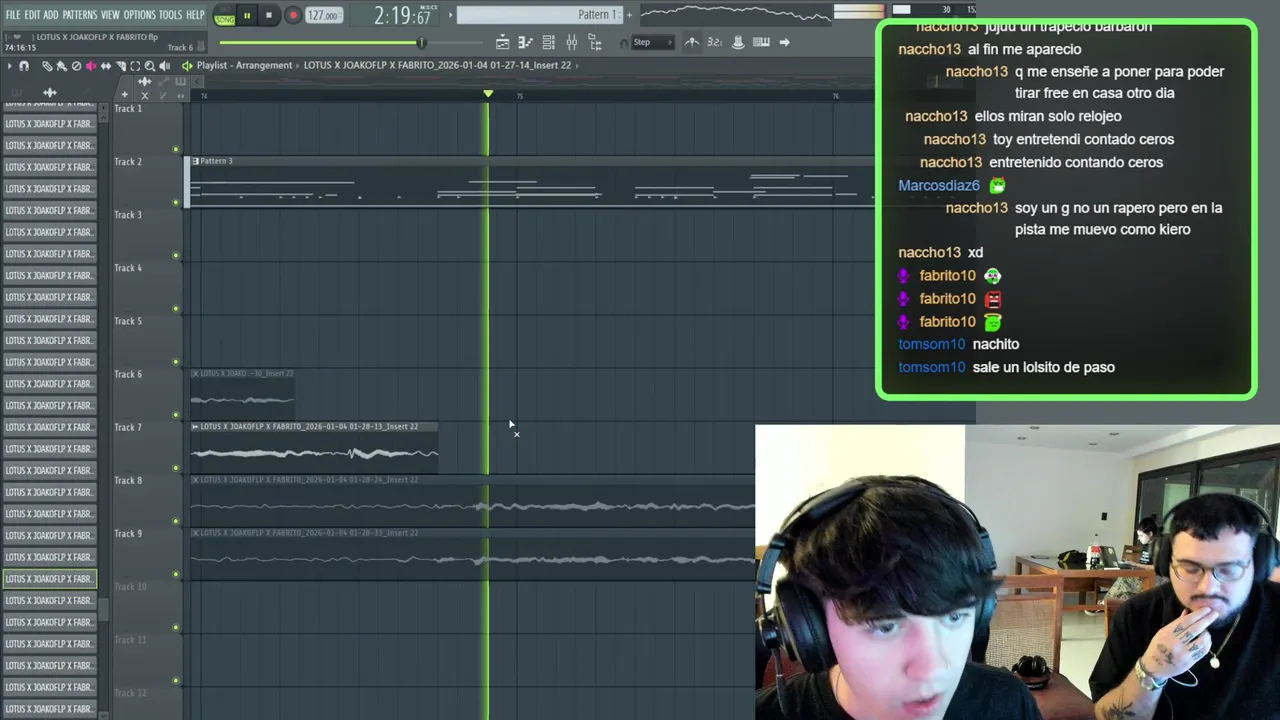This screenshot has height=720, width=1280.
Task: Click the 2:19:67 time display
Action: coord(402,16)
